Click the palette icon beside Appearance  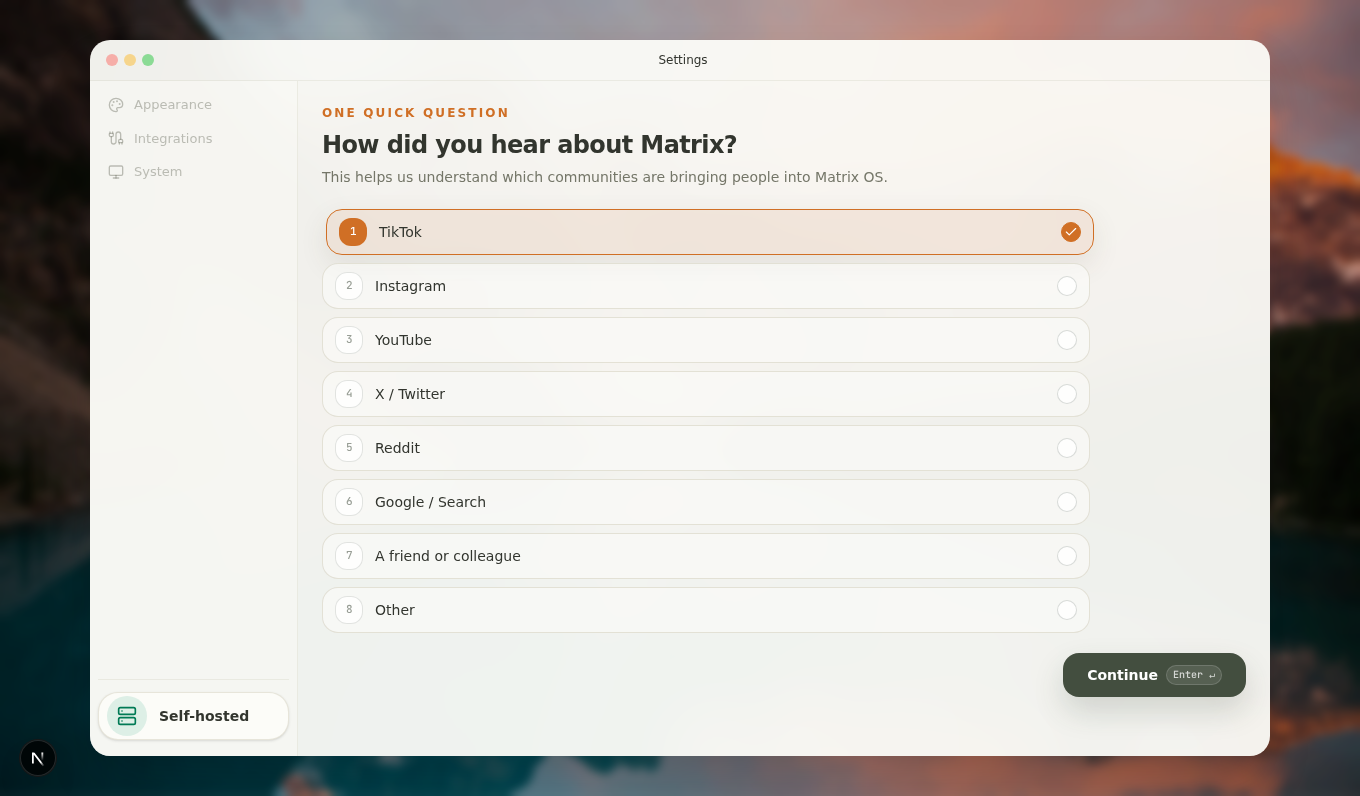point(116,105)
